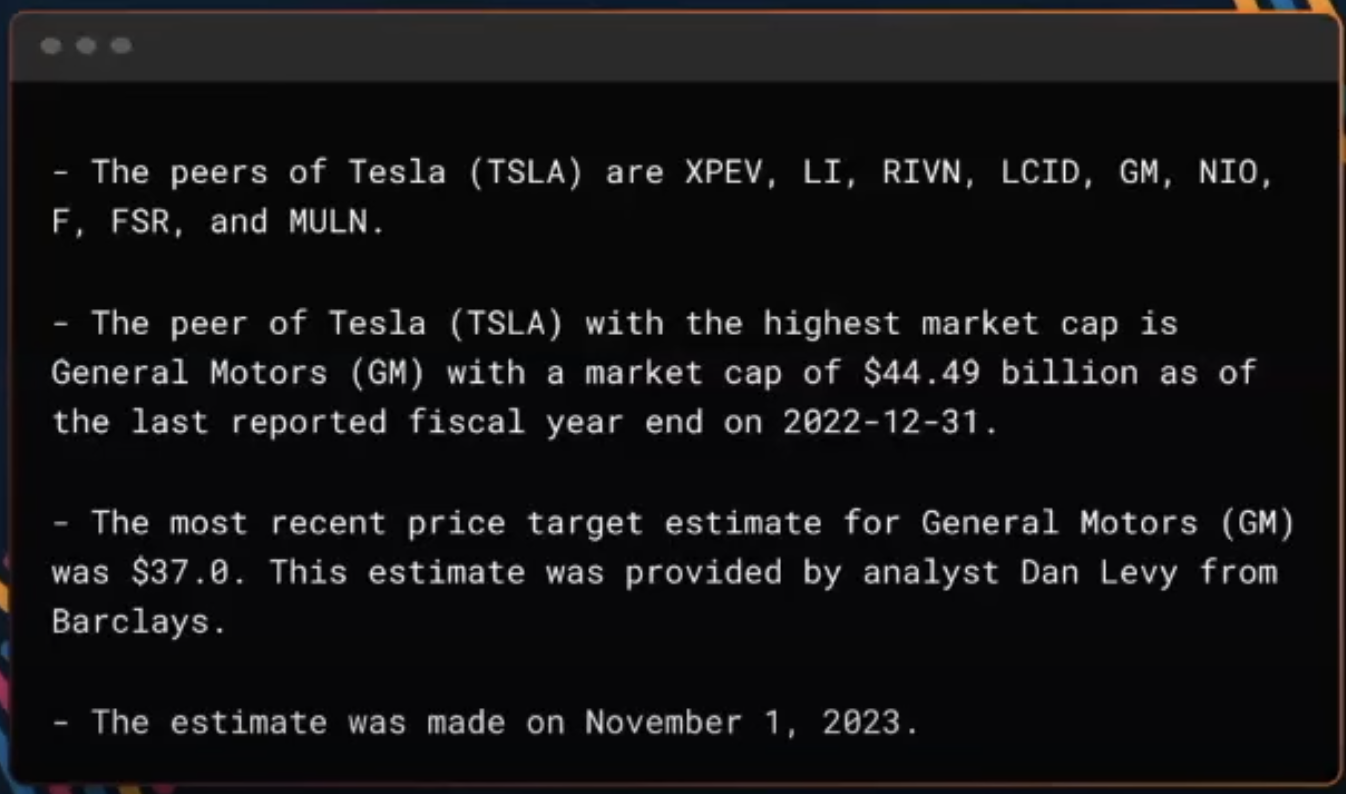Click the first gray window dot
The width and height of the screenshot is (1346, 794).
coord(51,46)
